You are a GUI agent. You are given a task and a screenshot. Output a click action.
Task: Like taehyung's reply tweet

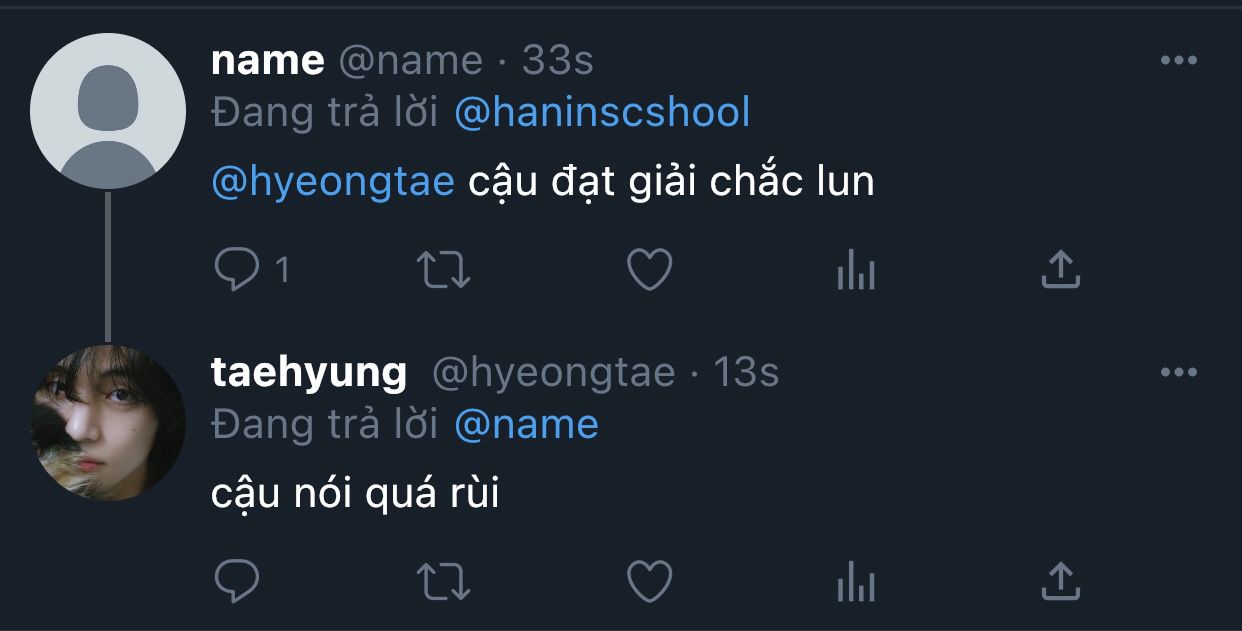[650, 581]
